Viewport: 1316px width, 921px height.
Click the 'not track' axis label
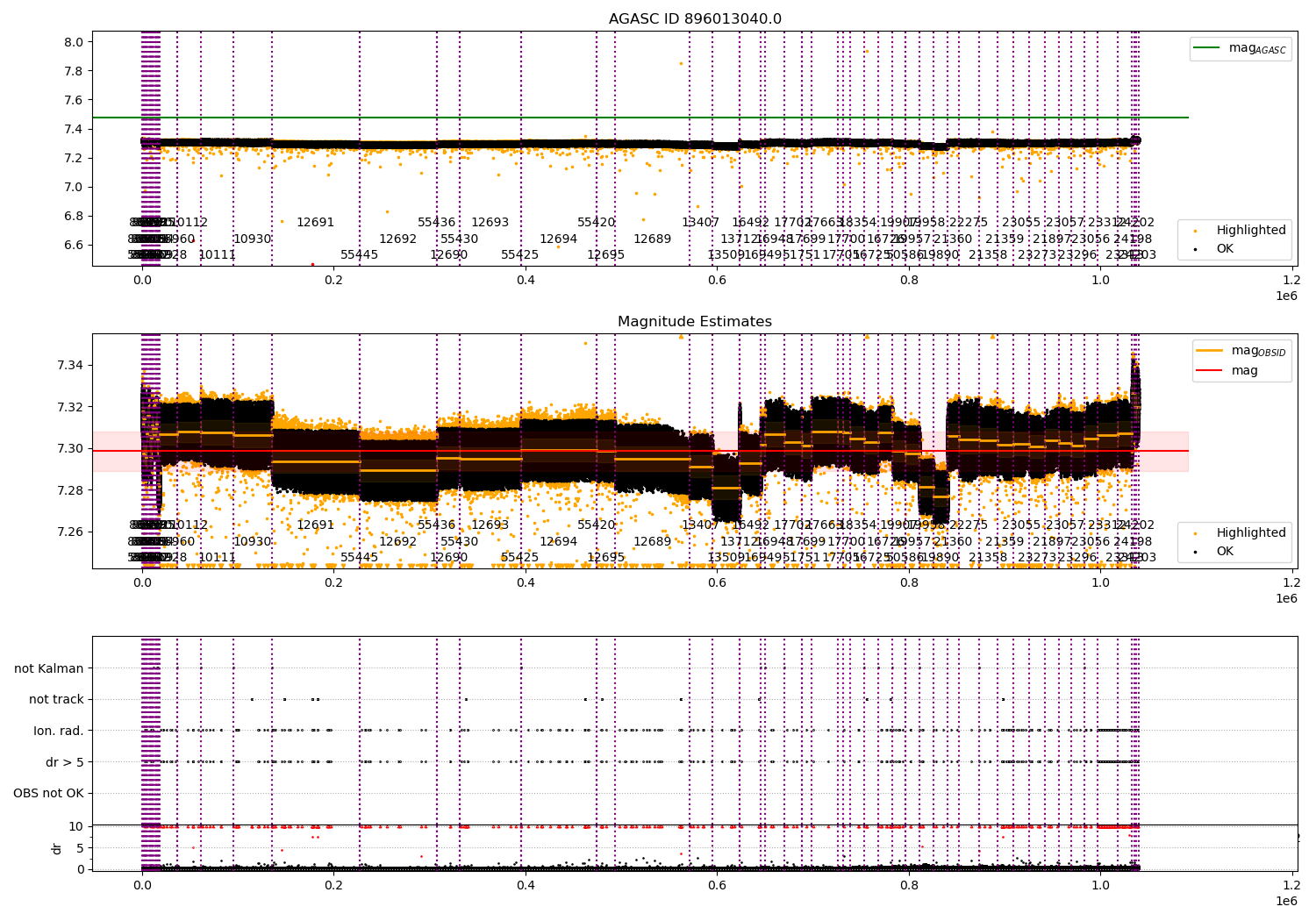[56, 699]
